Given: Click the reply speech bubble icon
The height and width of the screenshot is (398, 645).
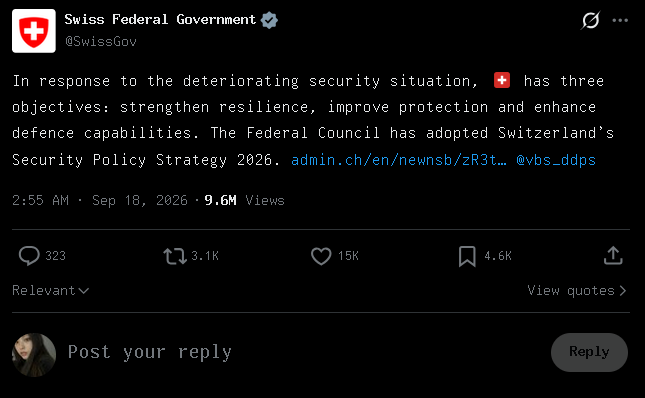Looking at the screenshot, I should tap(29, 256).
